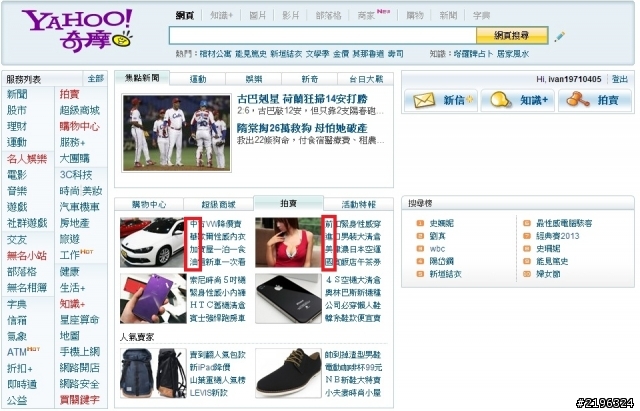Open 買關鍵字 in the services list

[80, 400]
